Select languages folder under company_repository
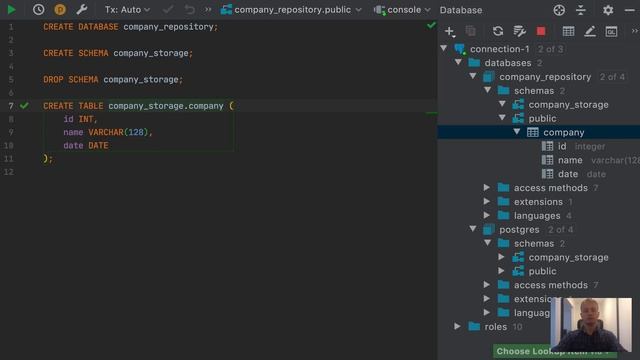 pos(537,216)
